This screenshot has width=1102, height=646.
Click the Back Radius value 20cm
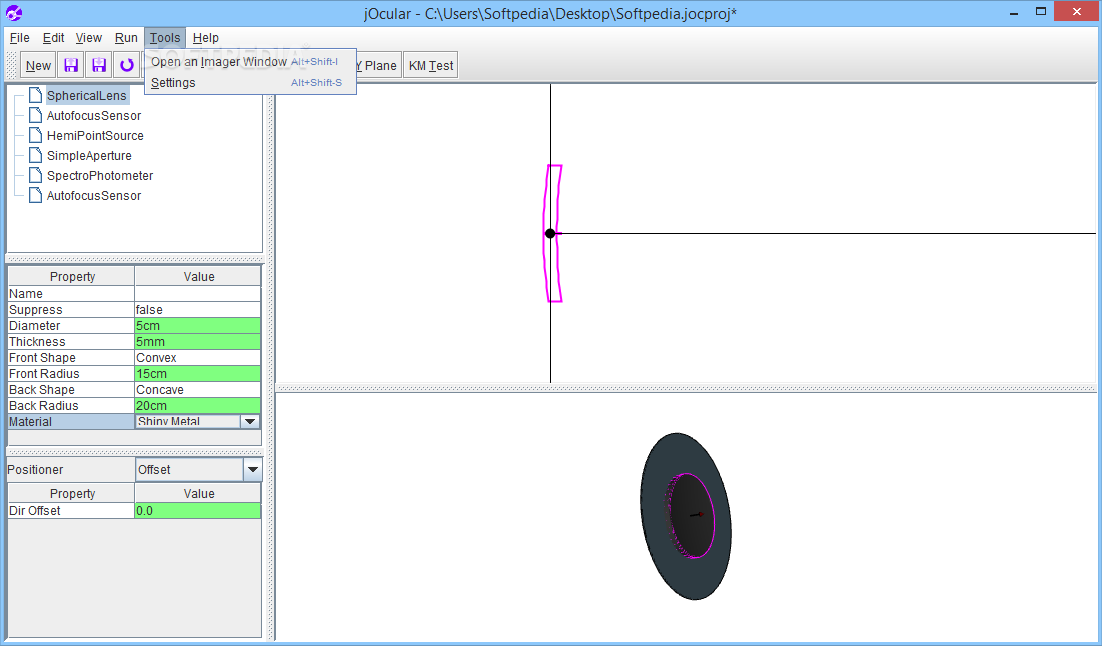[197, 406]
